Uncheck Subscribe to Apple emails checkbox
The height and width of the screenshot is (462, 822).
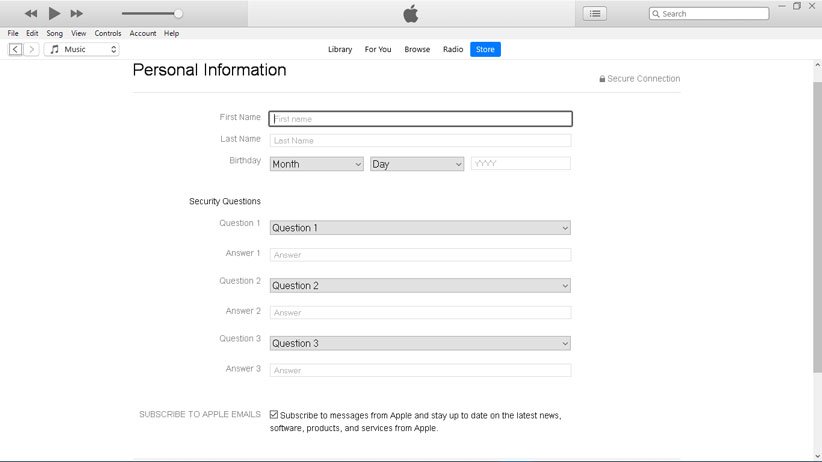click(274, 414)
